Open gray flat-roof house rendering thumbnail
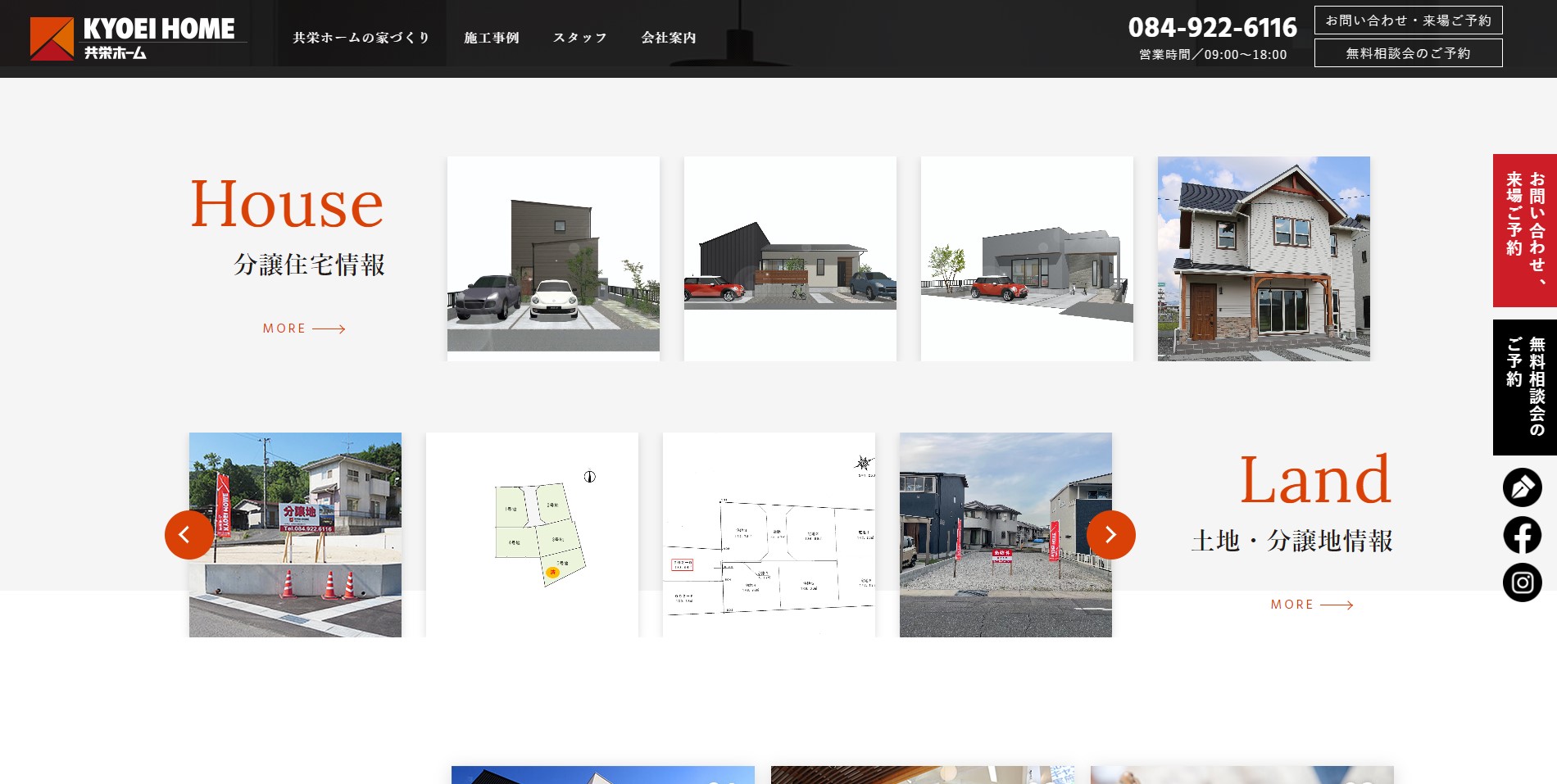 pyautogui.click(x=1027, y=259)
